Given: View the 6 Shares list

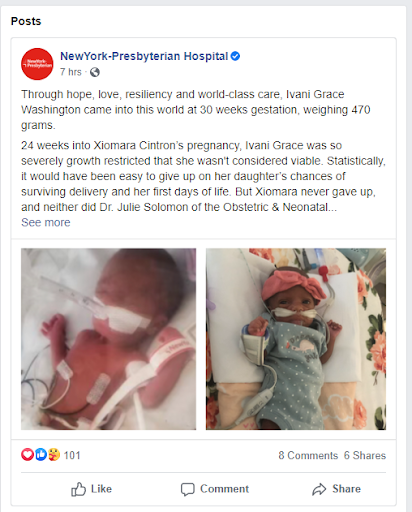Looking at the screenshot, I should (x=365, y=455).
